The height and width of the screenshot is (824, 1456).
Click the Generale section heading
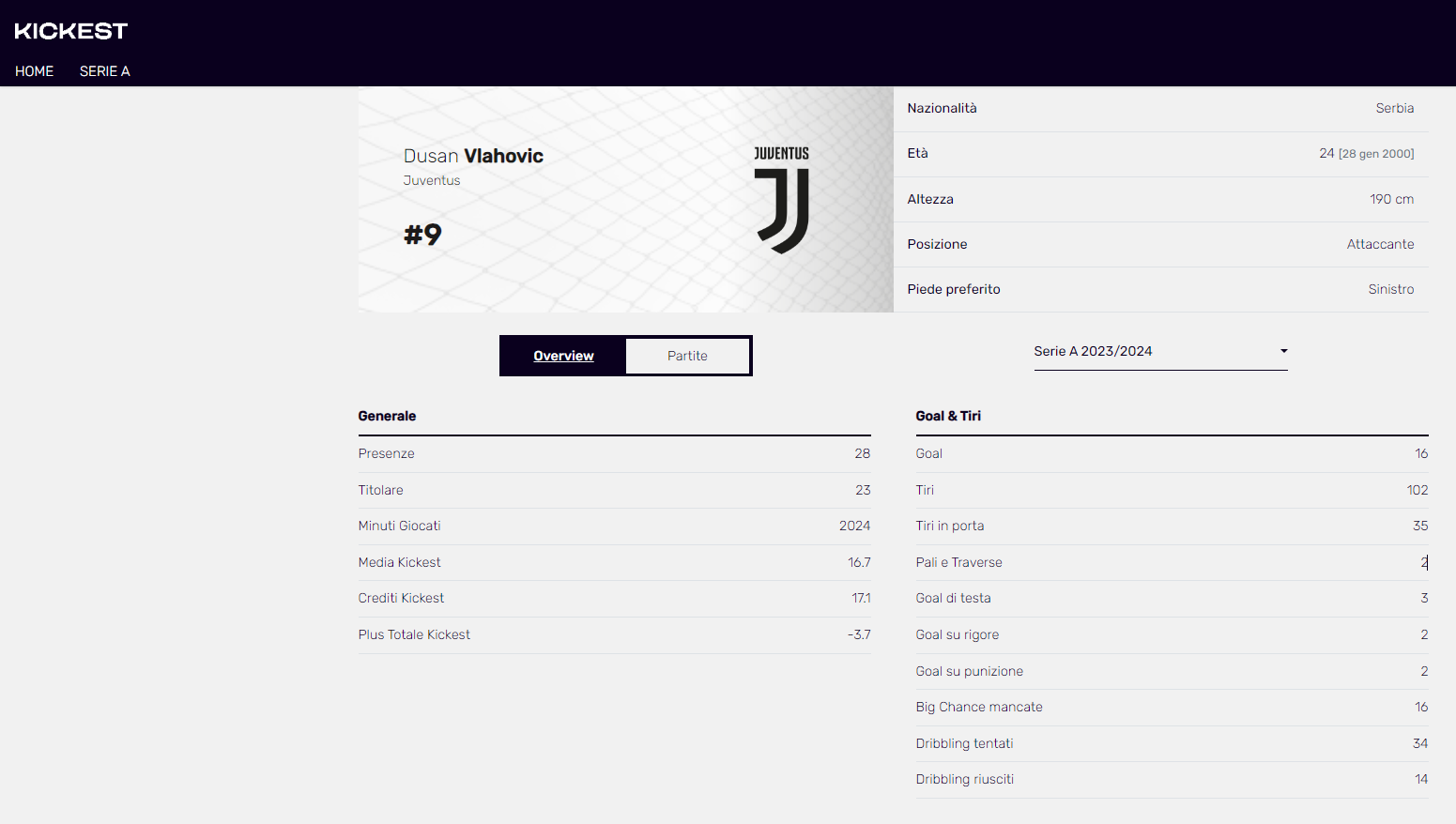387,416
